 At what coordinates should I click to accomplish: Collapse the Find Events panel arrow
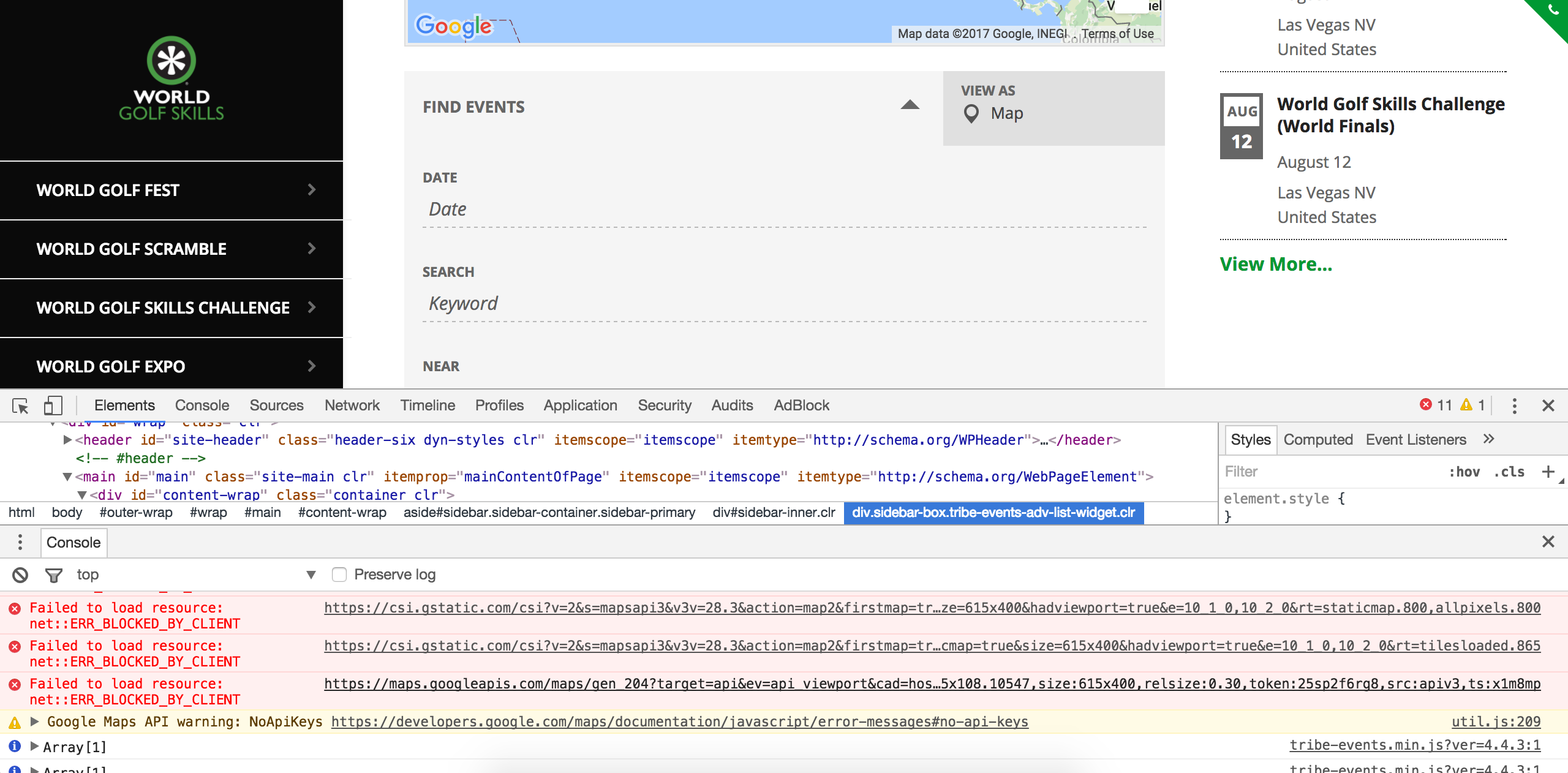[x=910, y=105]
